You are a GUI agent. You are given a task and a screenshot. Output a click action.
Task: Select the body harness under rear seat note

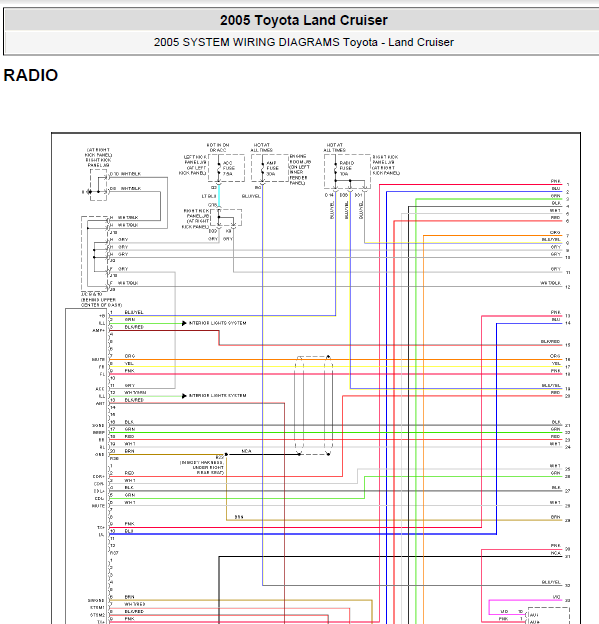(202, 468)
